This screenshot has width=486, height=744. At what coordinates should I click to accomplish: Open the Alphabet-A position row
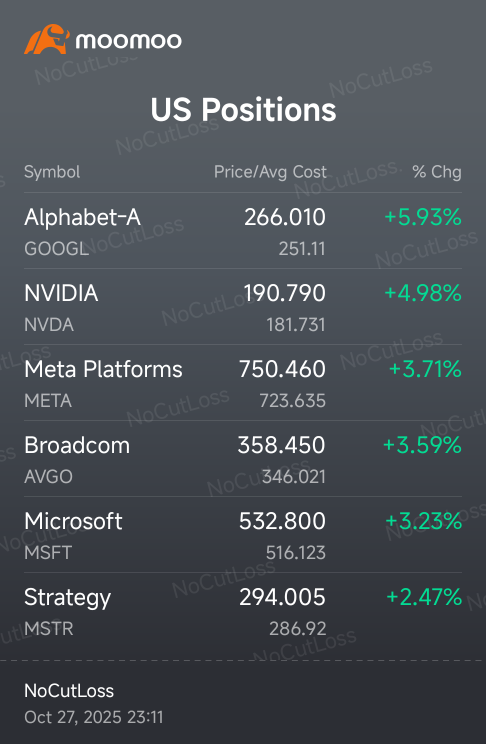pos(243,231)
